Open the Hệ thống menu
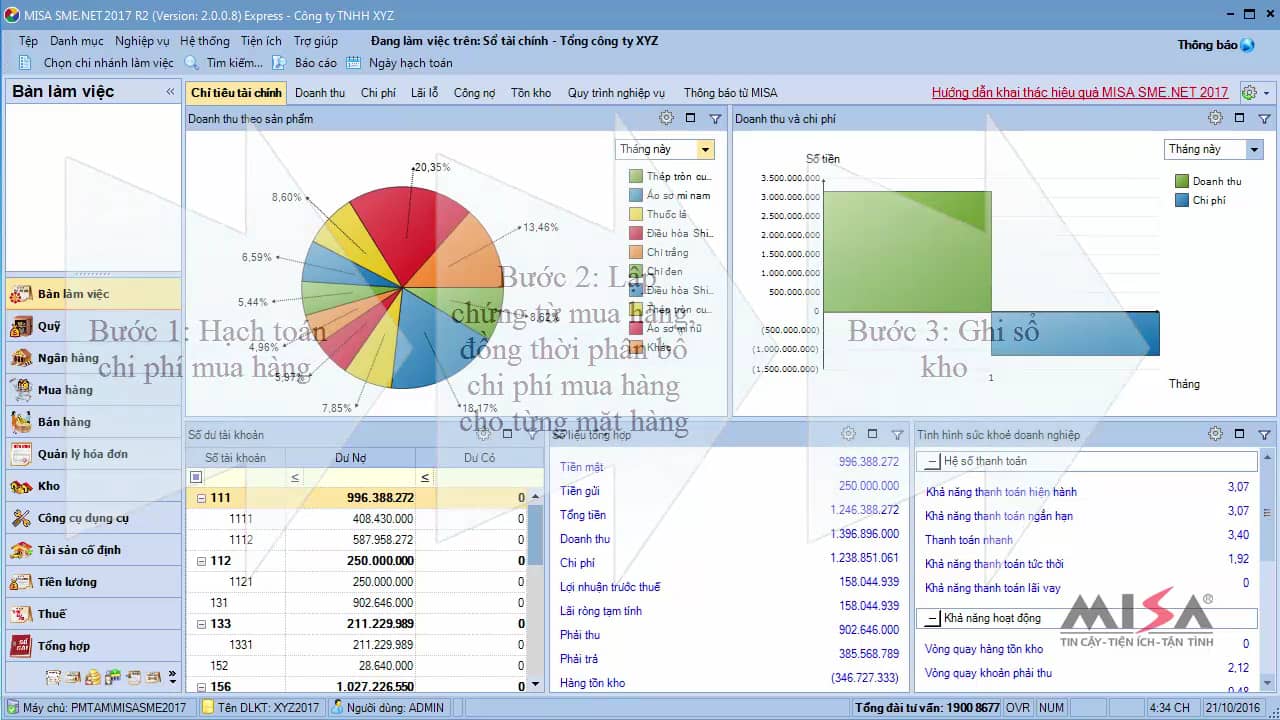Image resolution: width=1280 pixels, height=720 pixels. pos(205,41)
